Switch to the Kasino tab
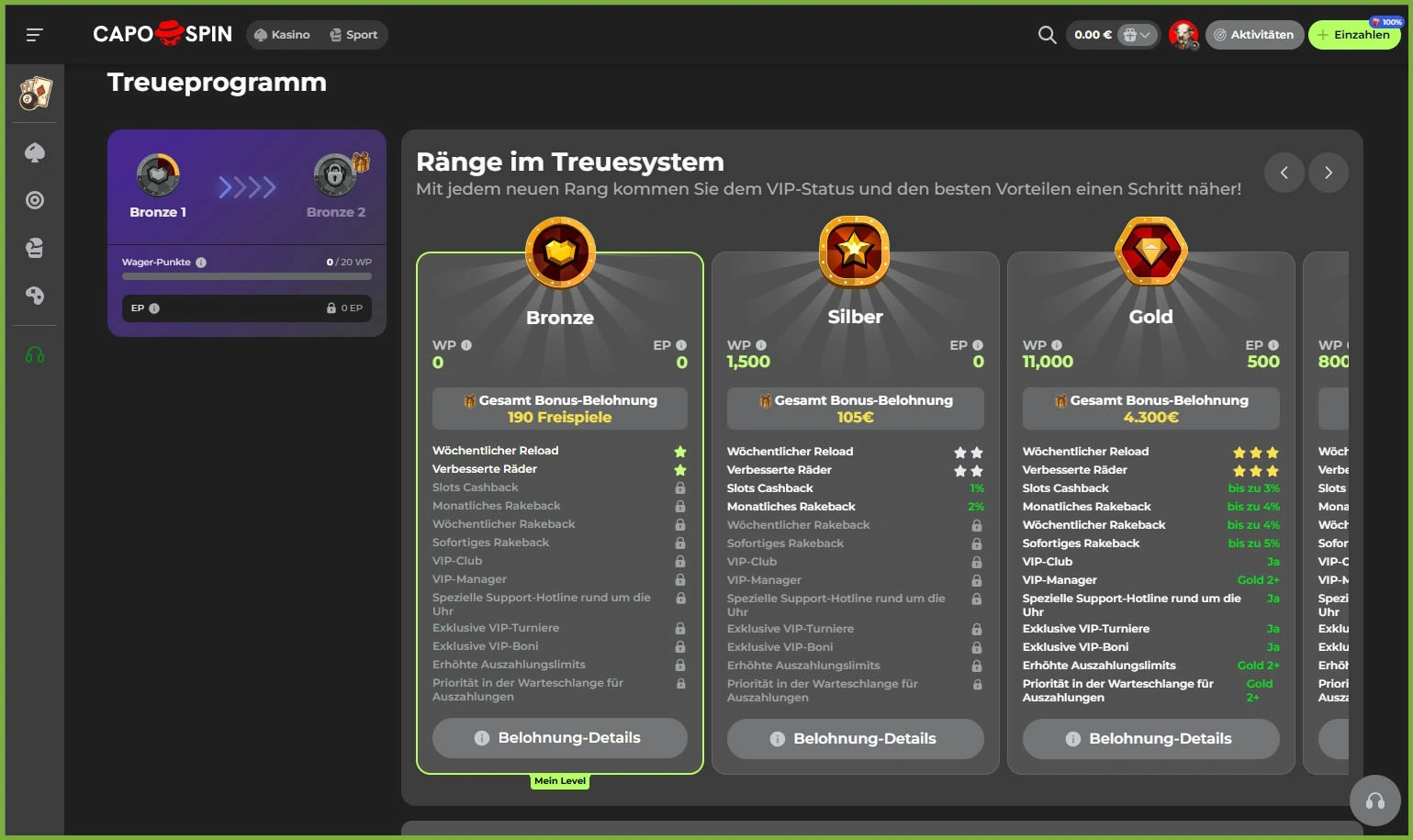 point(282,35)
